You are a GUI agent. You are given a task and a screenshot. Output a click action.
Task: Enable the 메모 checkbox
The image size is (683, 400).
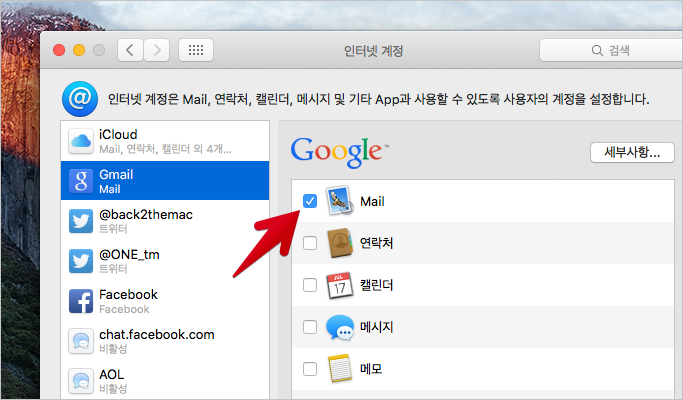[x=310, y=369]
